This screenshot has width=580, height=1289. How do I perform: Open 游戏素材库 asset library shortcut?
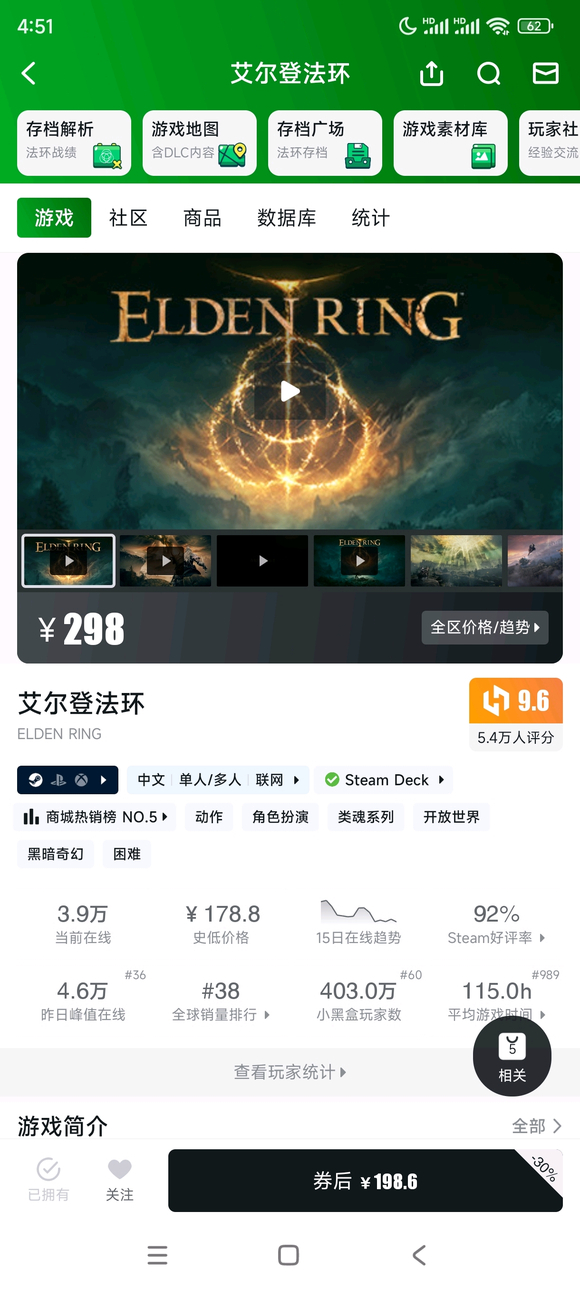click(451, 143)
